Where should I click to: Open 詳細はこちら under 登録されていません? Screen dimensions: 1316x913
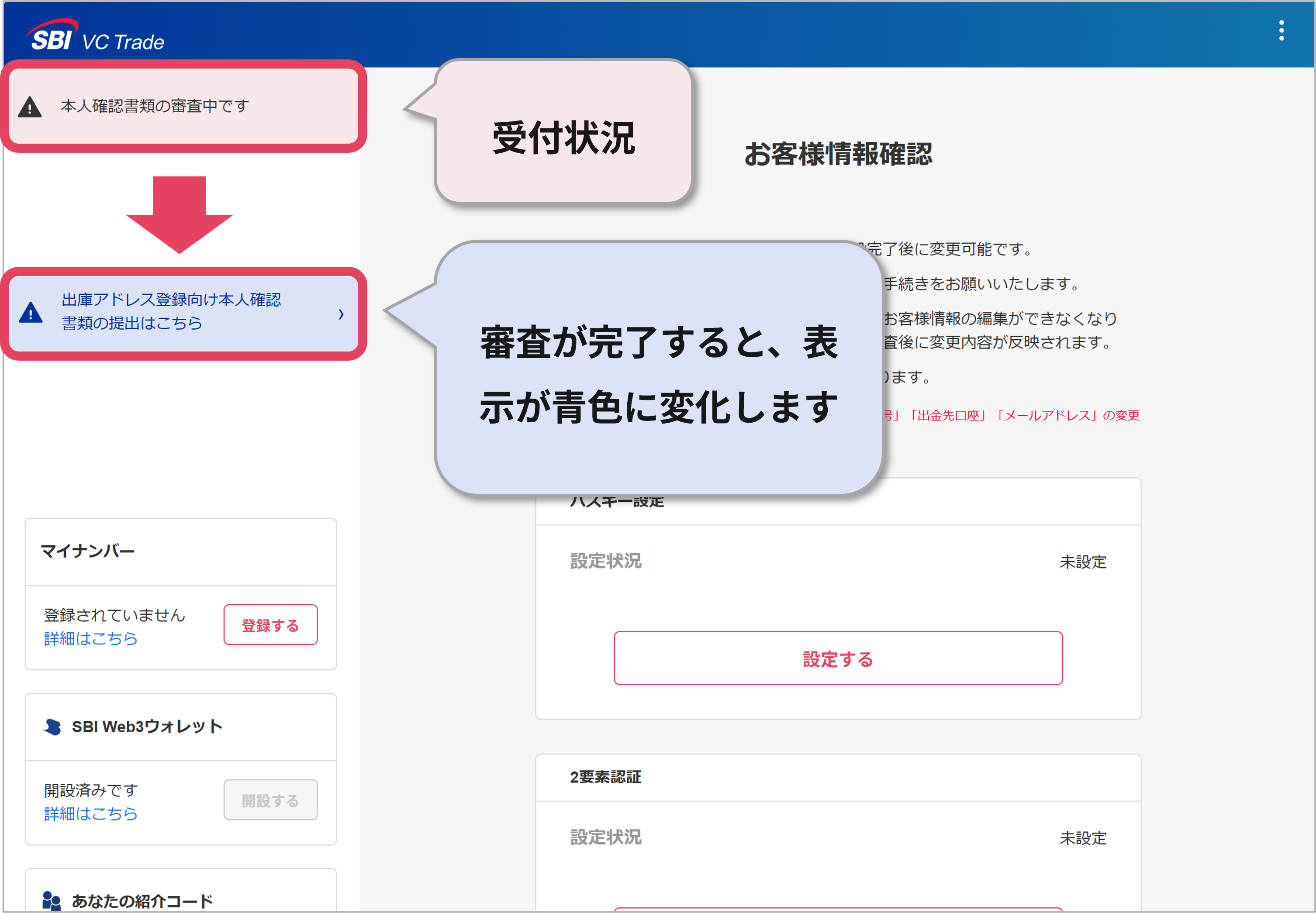[90, 638]
